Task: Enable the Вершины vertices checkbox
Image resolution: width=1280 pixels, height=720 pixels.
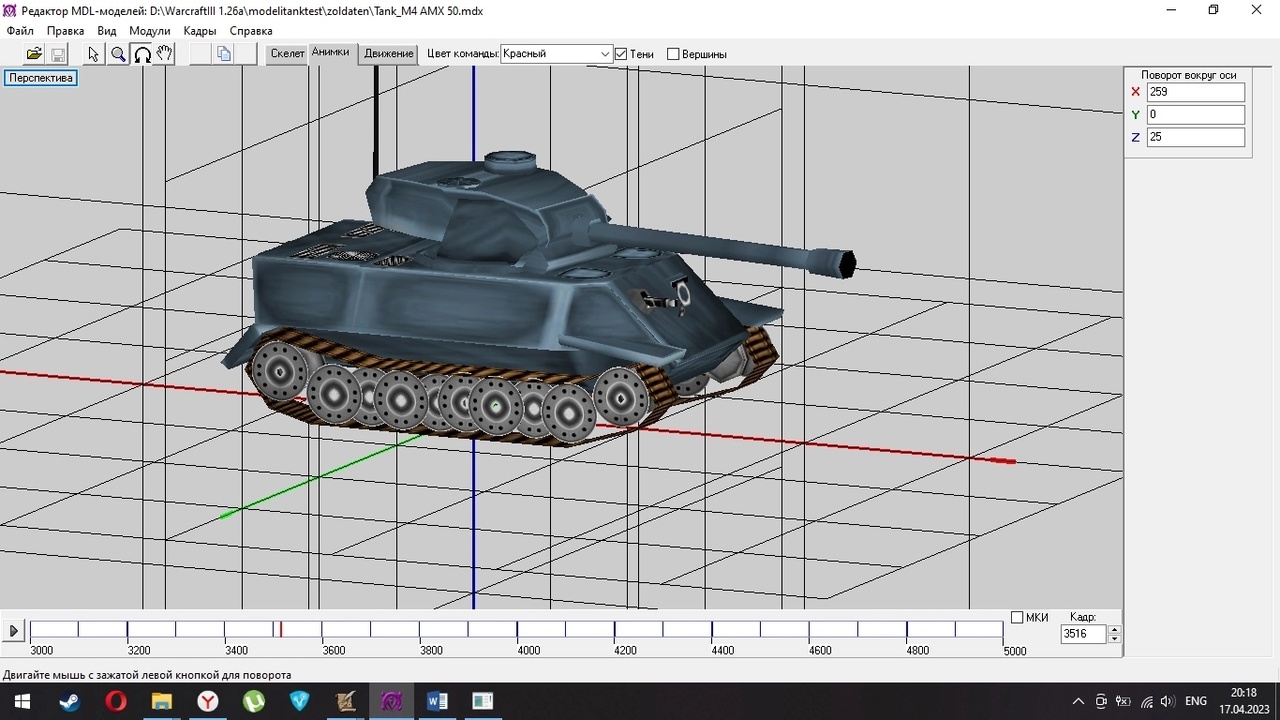Action: click(673, 54)
